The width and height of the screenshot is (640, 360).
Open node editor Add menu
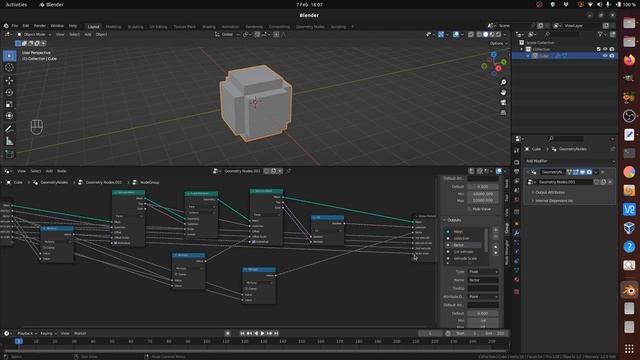(x=49, y=171)
